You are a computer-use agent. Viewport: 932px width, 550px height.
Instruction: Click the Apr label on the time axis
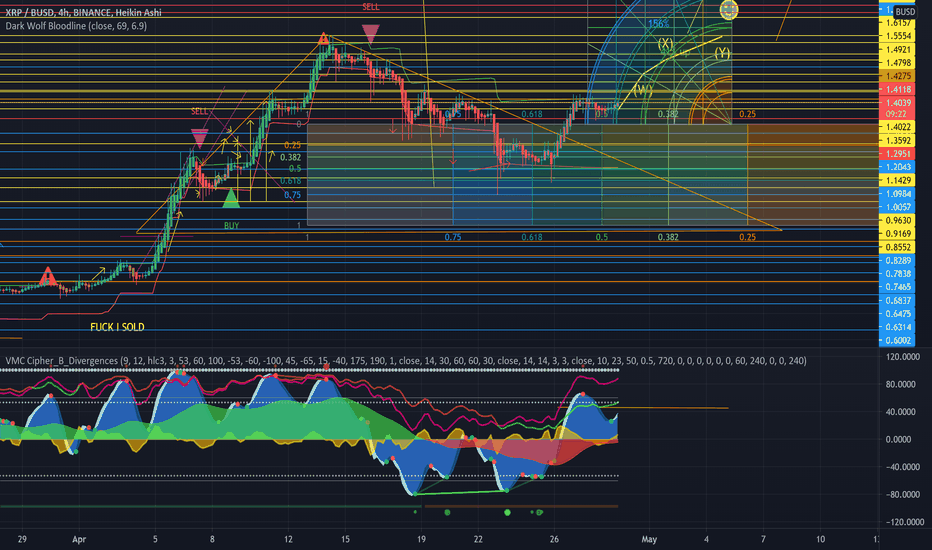(79, 539)
